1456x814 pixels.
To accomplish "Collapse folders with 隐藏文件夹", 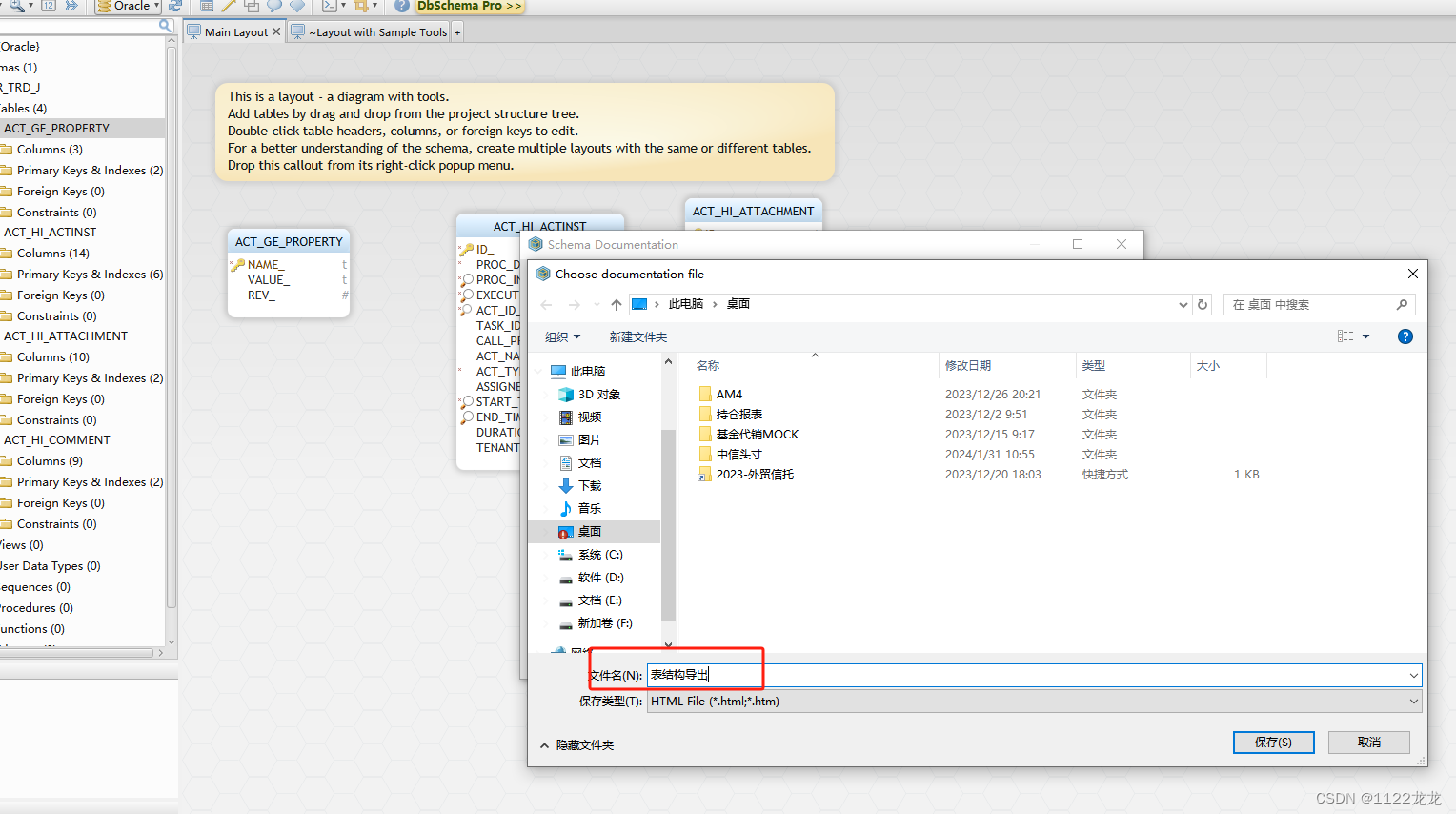I will coord(577,745).
